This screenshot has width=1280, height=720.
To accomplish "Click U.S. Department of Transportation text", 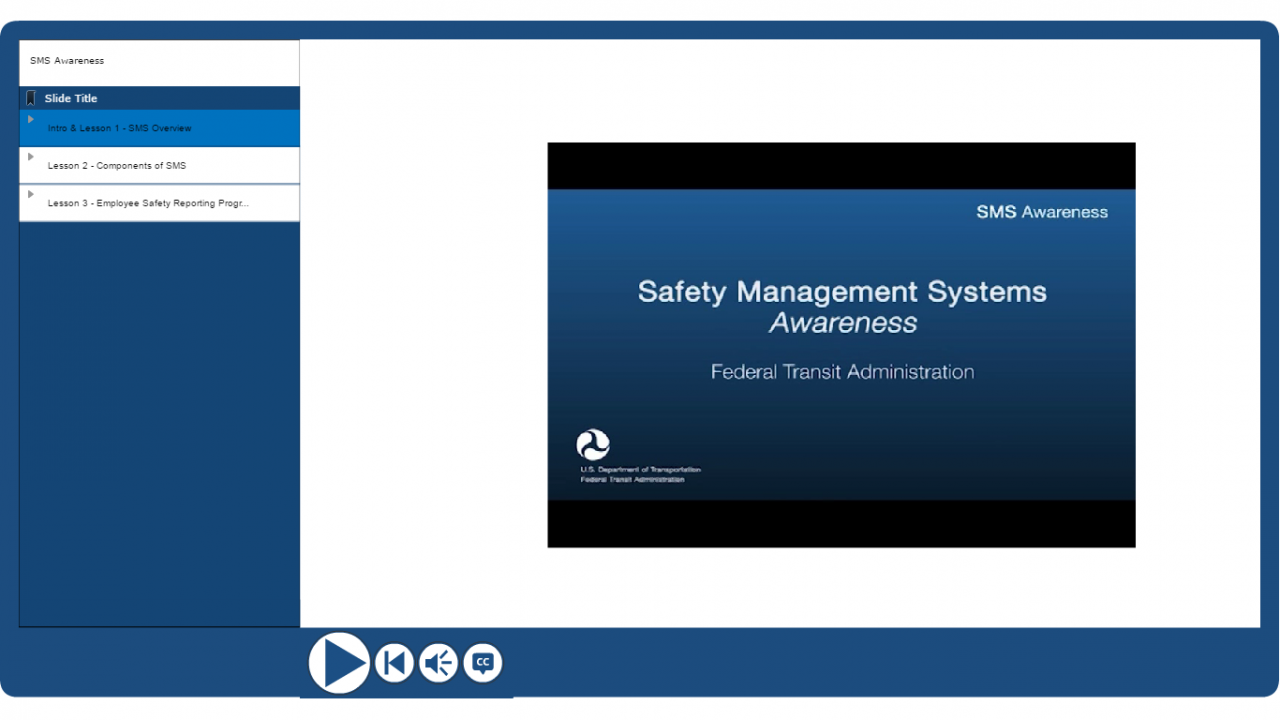I will [x=640, y=470].
